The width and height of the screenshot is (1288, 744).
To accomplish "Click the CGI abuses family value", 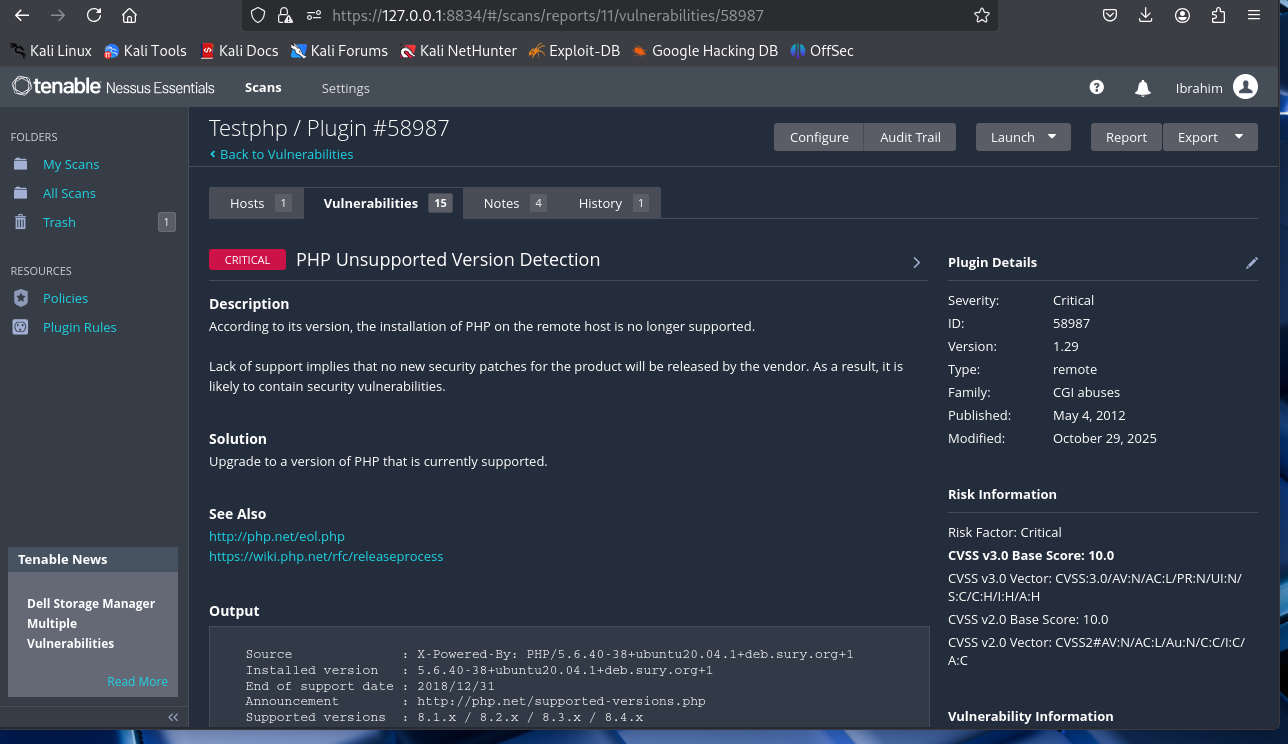I will coord(1086,392).
